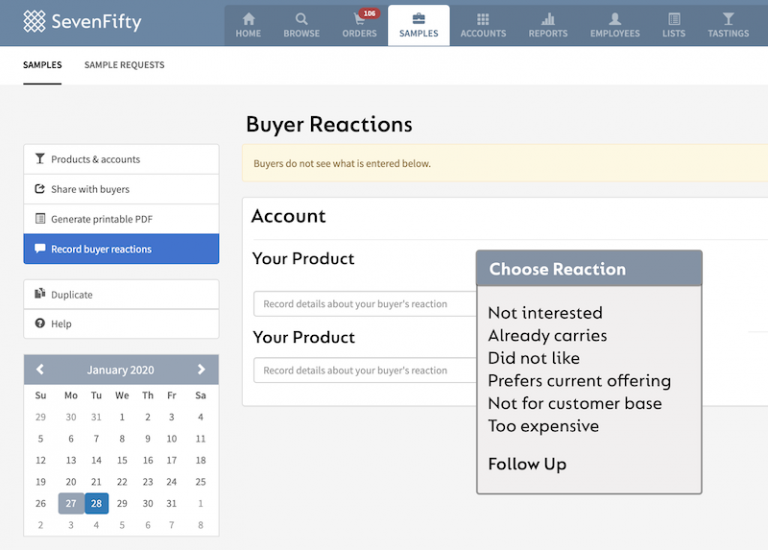The width and height of the screenshot is (768, 550).
Task: Click first buyer reaction details field
Action: [365, 304]
